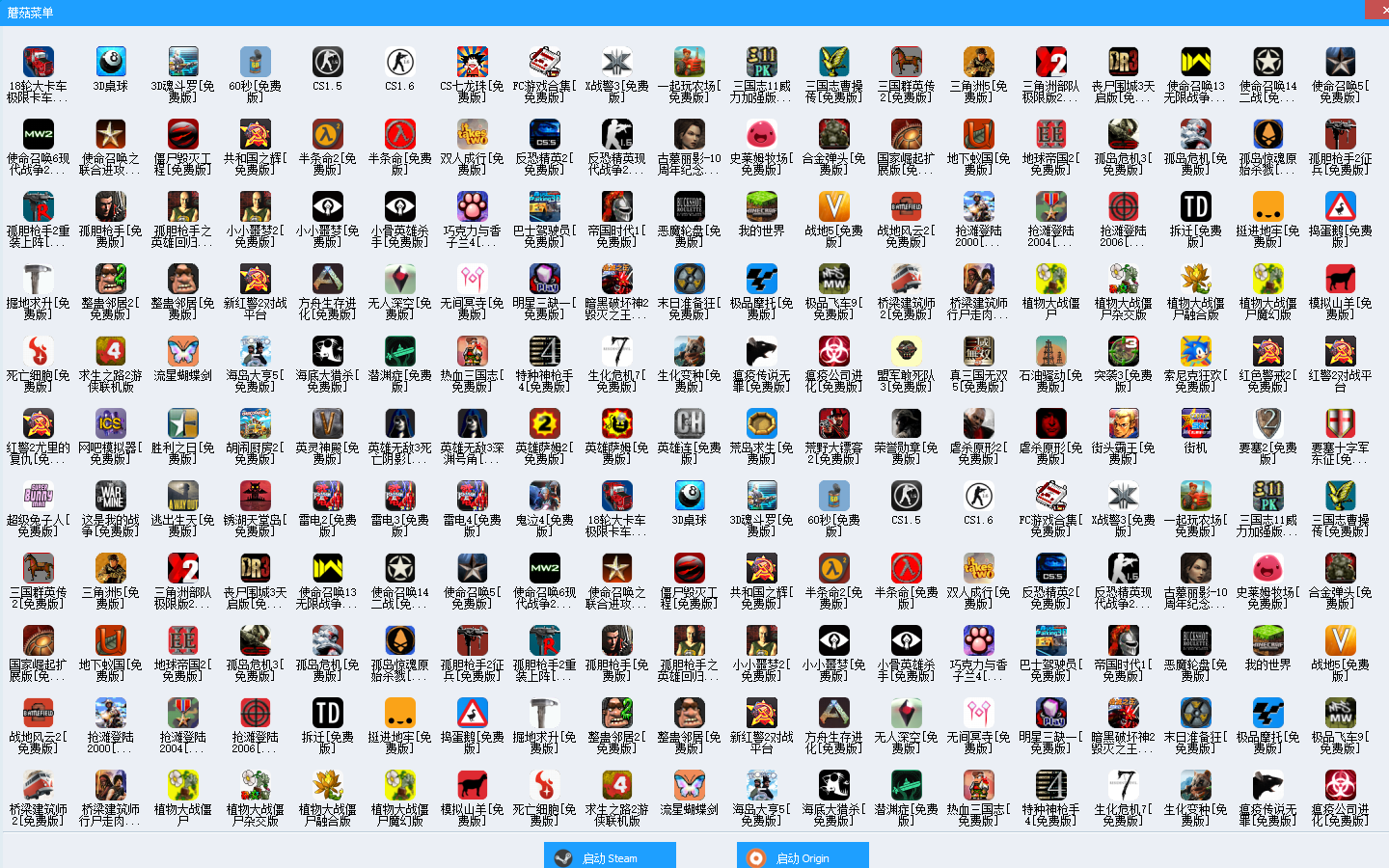Click the 启动 Origin button
The height and width of the screenshot is (868, 1389).
coord(803,856)
